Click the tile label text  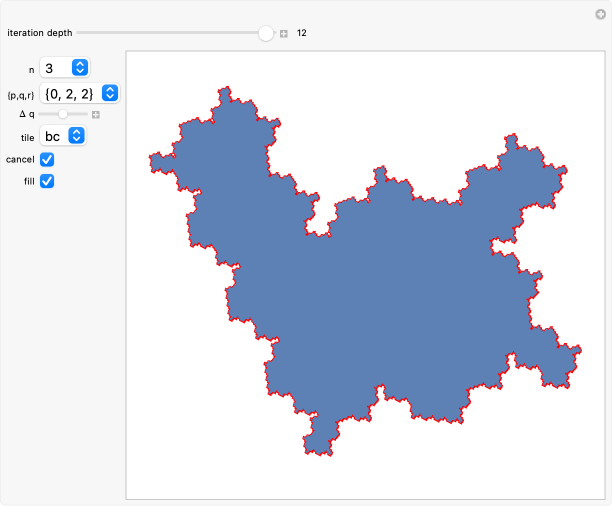tap(27, 136)
